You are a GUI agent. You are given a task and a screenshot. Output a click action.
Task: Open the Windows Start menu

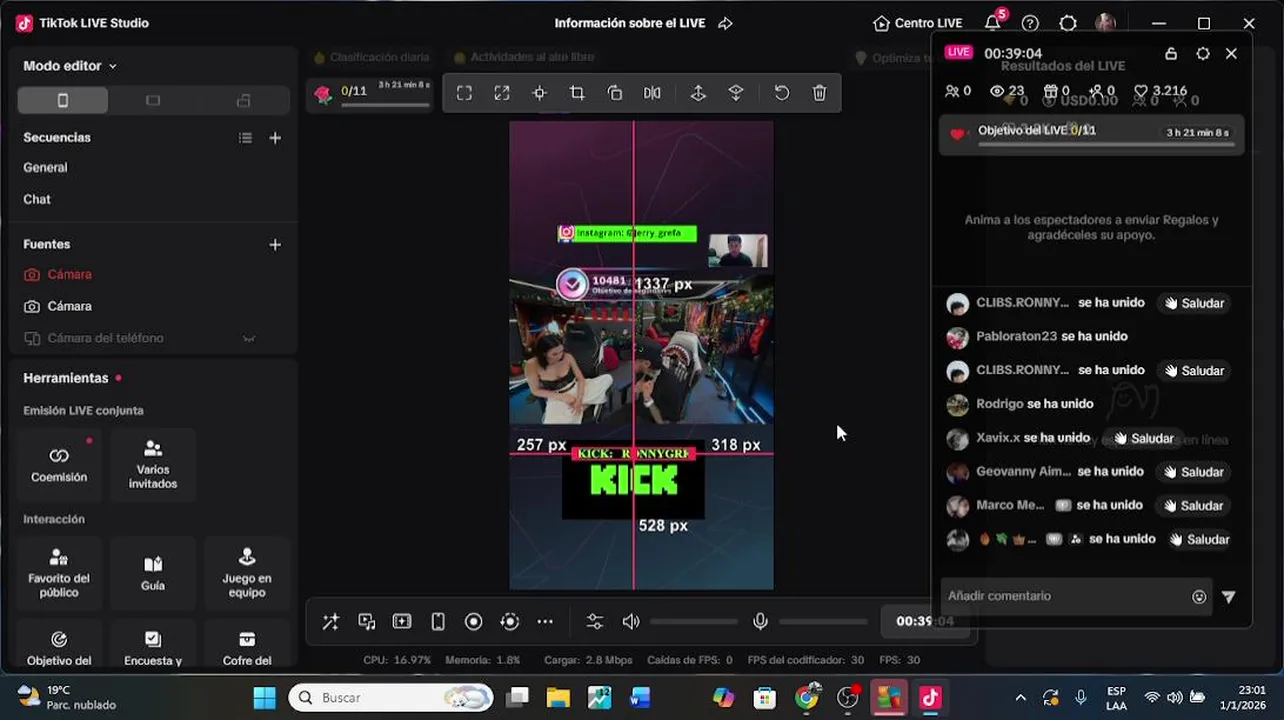pos(264,697)
